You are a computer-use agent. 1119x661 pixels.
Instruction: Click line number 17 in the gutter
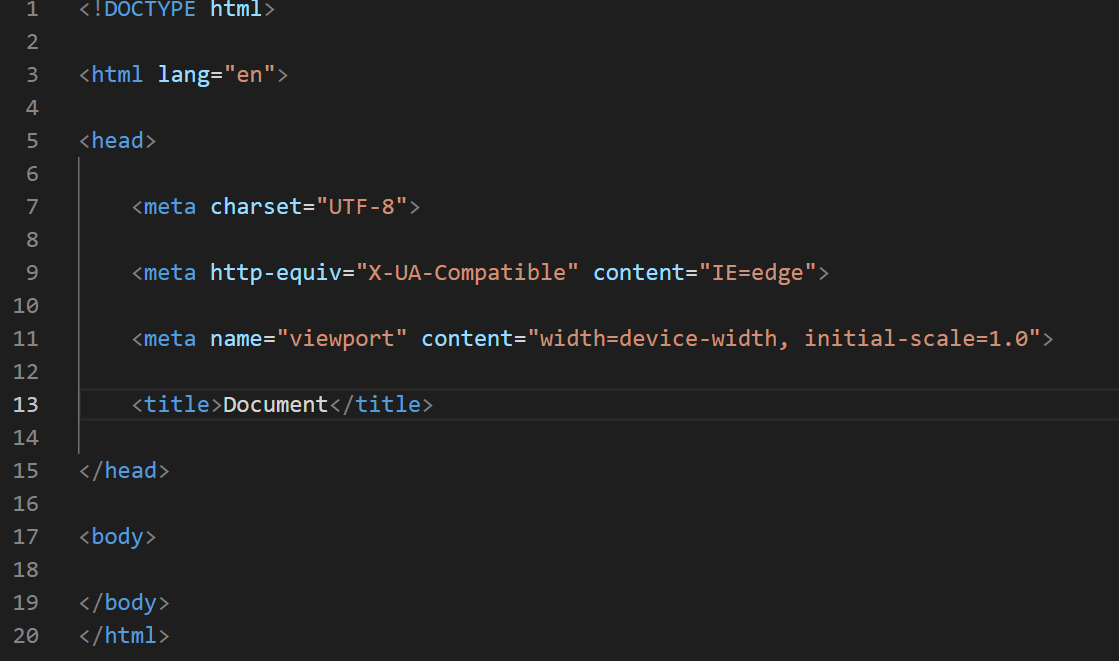point(26,537)
